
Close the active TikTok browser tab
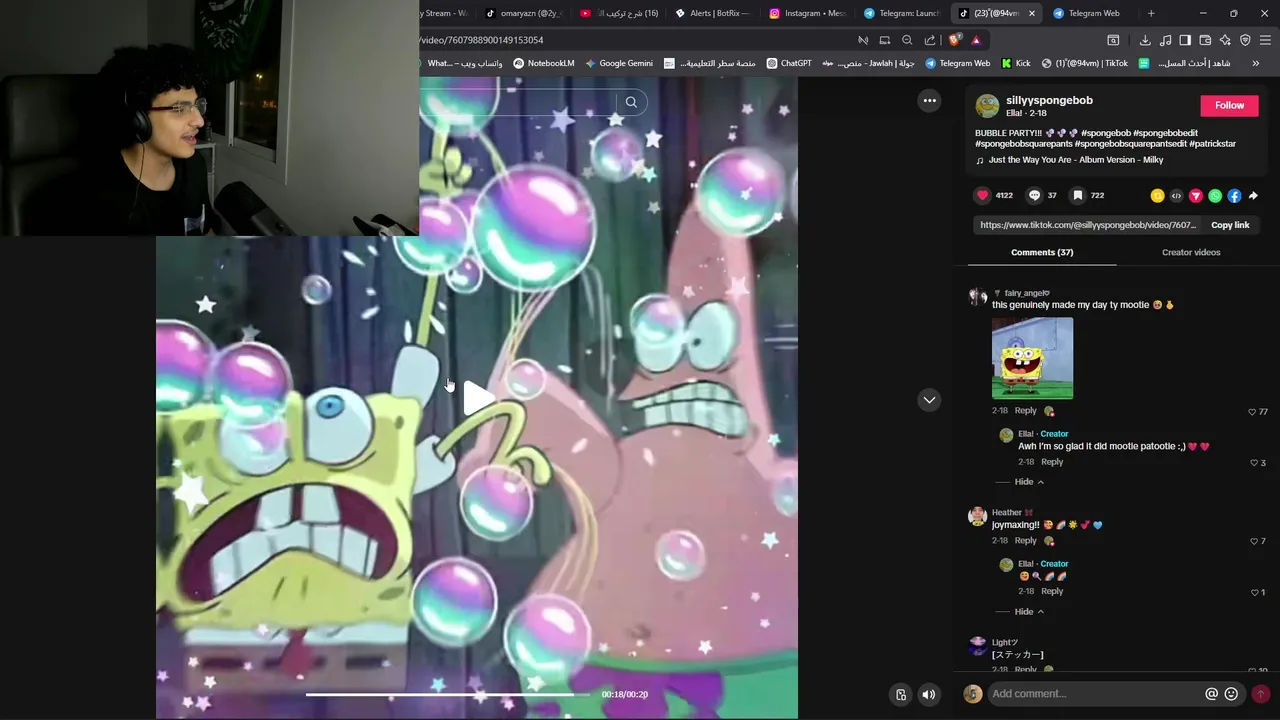click(x=1031, y=13)
